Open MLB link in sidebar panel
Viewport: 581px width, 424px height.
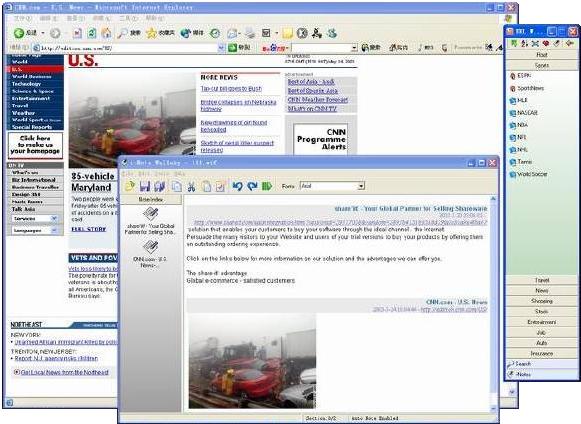tap(519, 100)
